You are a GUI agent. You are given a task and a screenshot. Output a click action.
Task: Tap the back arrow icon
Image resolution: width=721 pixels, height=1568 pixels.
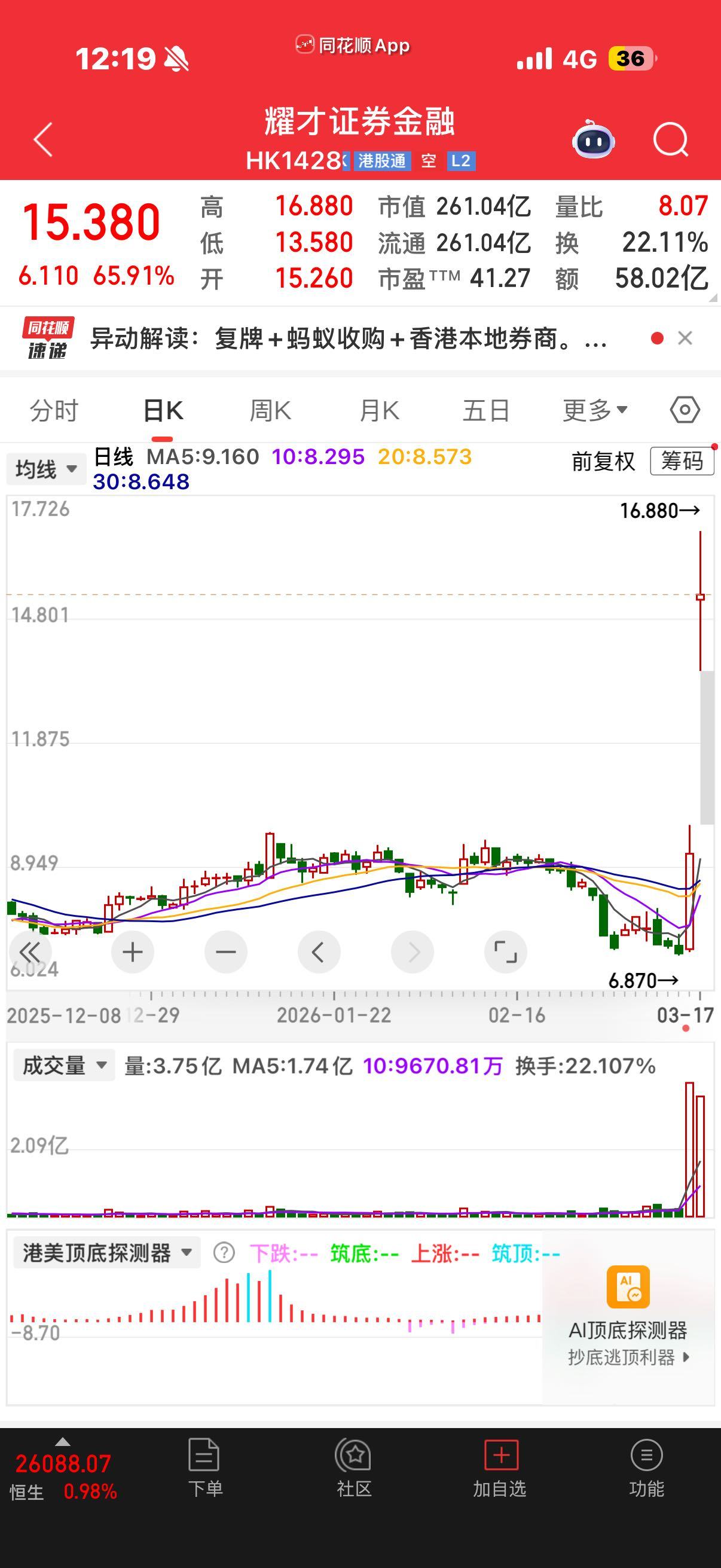tap(43, 140)
